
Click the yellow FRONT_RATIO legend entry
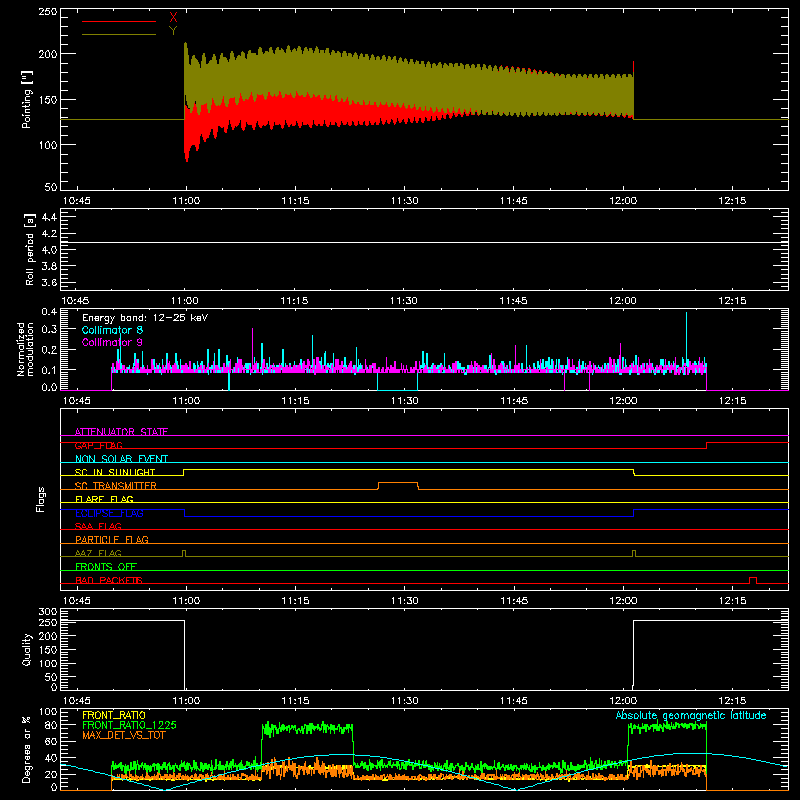click(114, 715)
